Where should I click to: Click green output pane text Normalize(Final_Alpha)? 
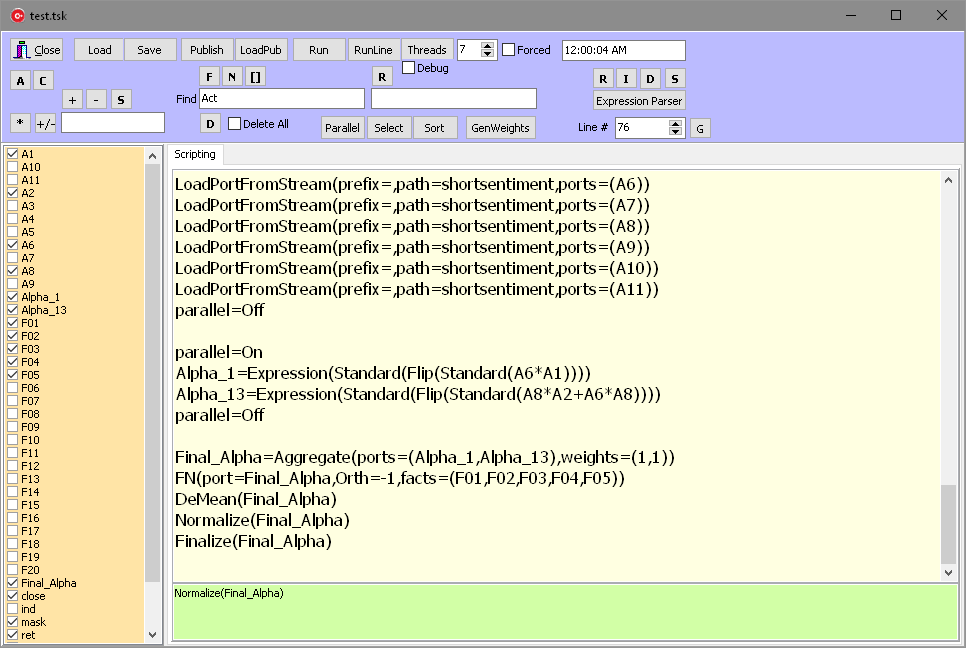tap(229, 593)
